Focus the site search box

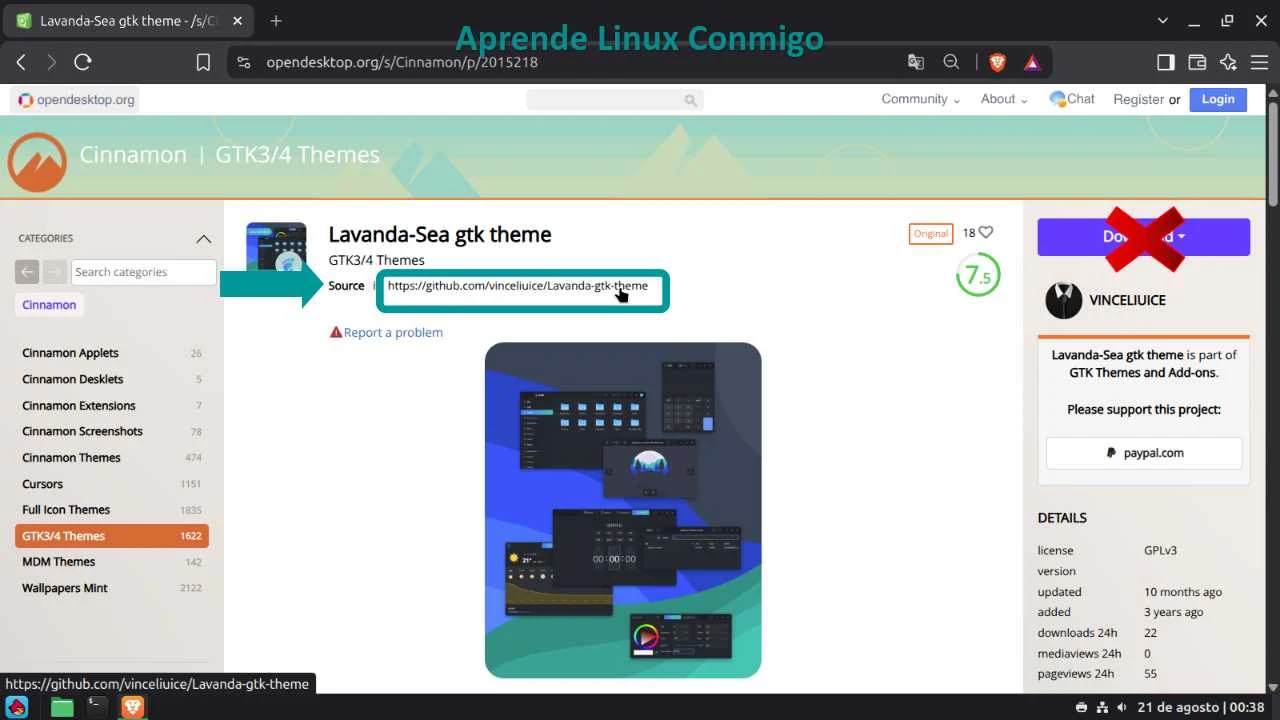coord(615,99)
